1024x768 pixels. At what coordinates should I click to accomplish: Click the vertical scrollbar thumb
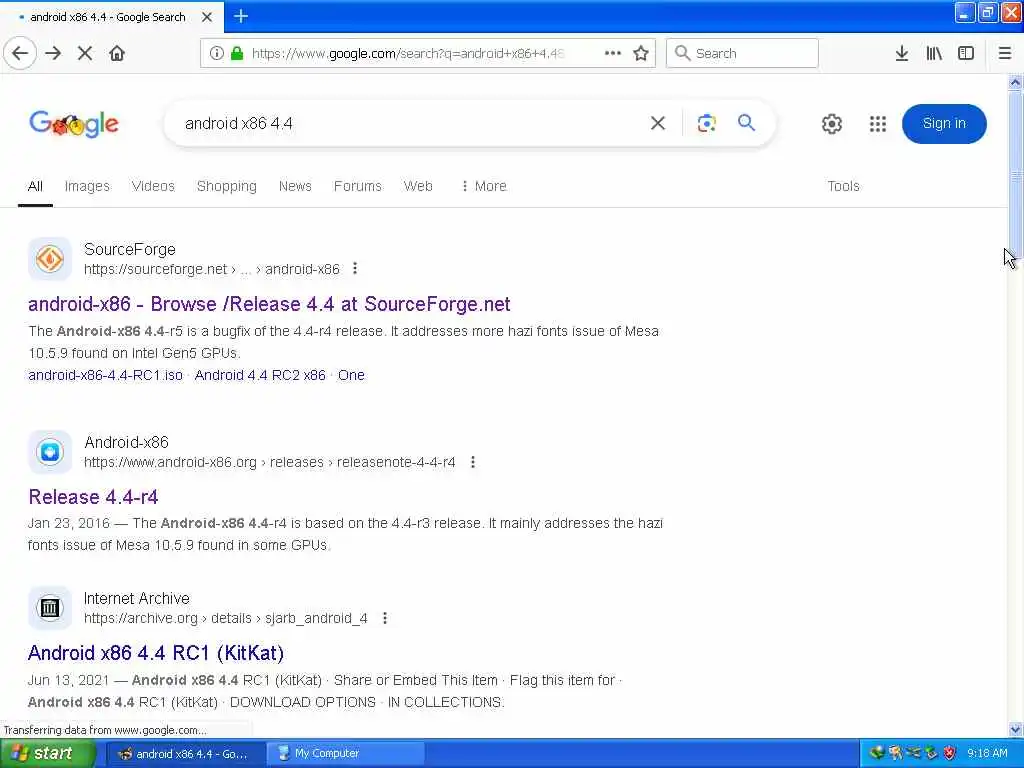click(x=1016, y=176)
